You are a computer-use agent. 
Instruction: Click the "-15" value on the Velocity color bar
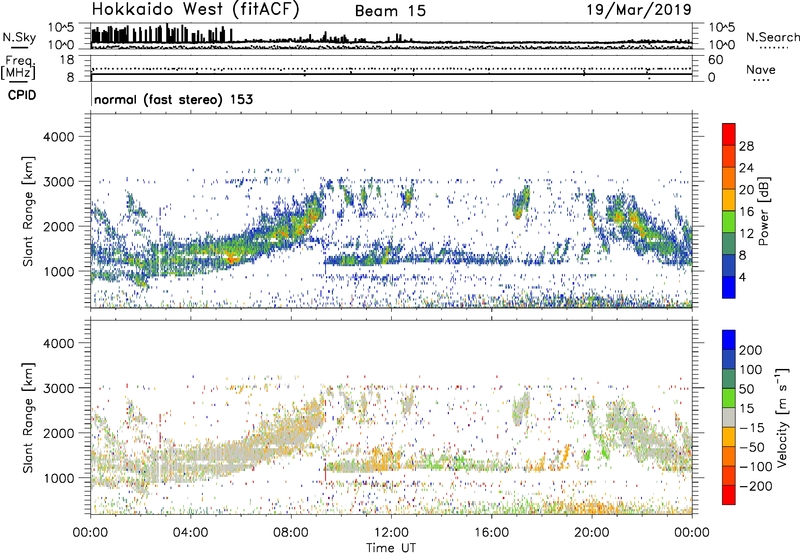[x=752, y=427]
